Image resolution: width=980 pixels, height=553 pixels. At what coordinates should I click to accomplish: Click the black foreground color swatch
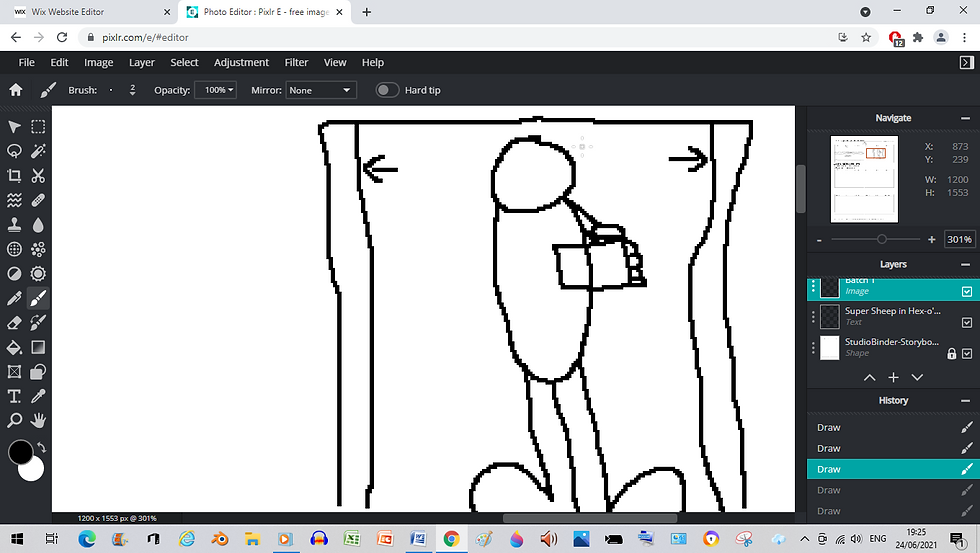pyautogui.click(x=20, y=452)
